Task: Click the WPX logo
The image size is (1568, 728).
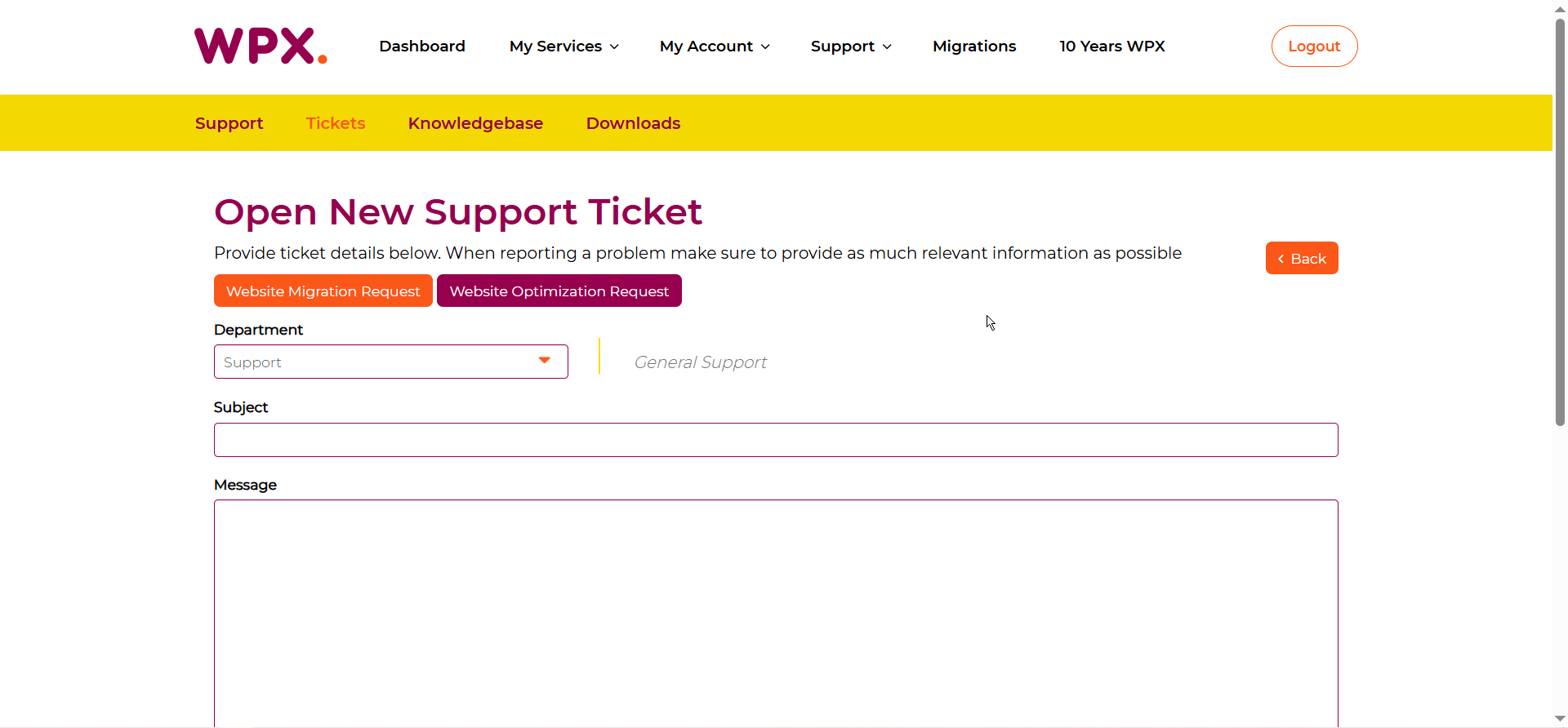Action: [x=261, y=46]
